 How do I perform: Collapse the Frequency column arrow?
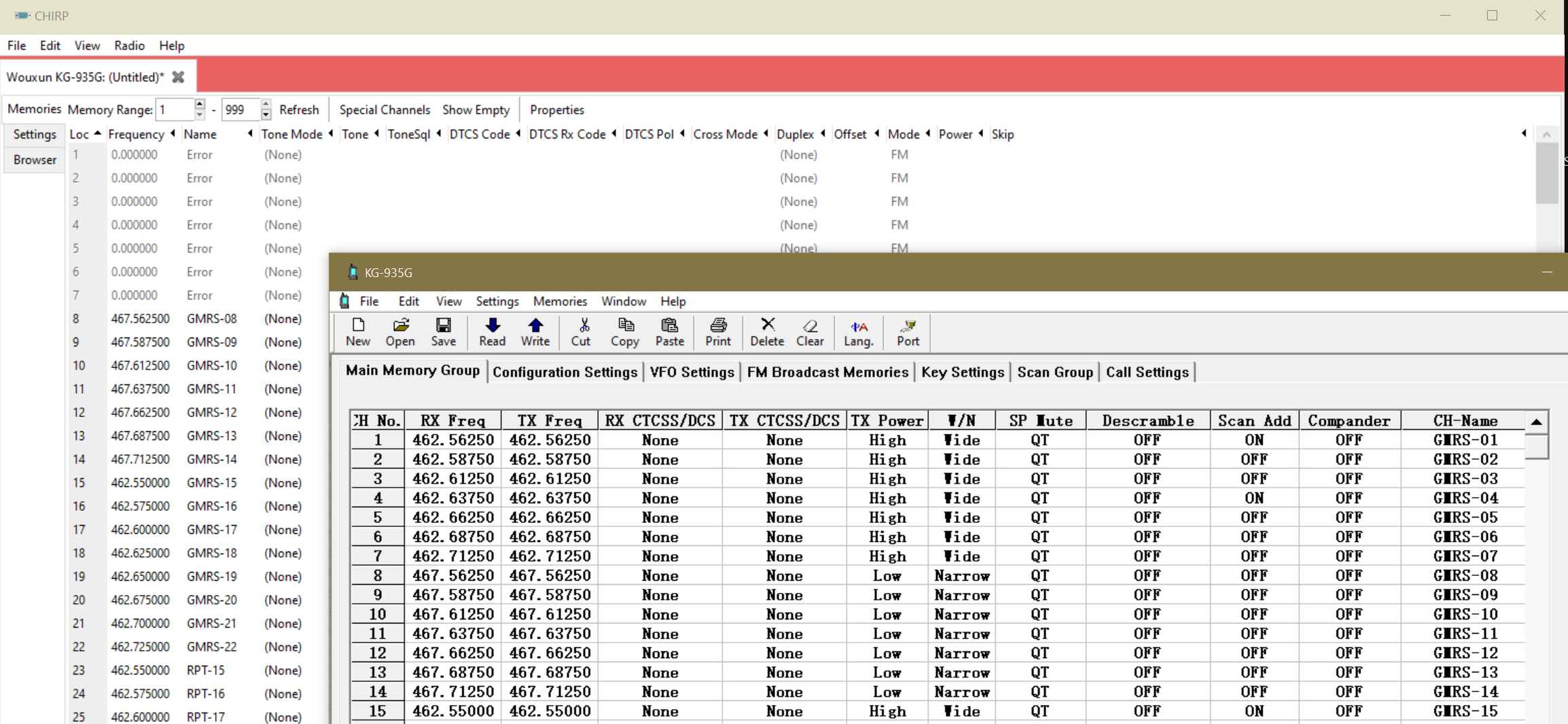tap(173, 134)
